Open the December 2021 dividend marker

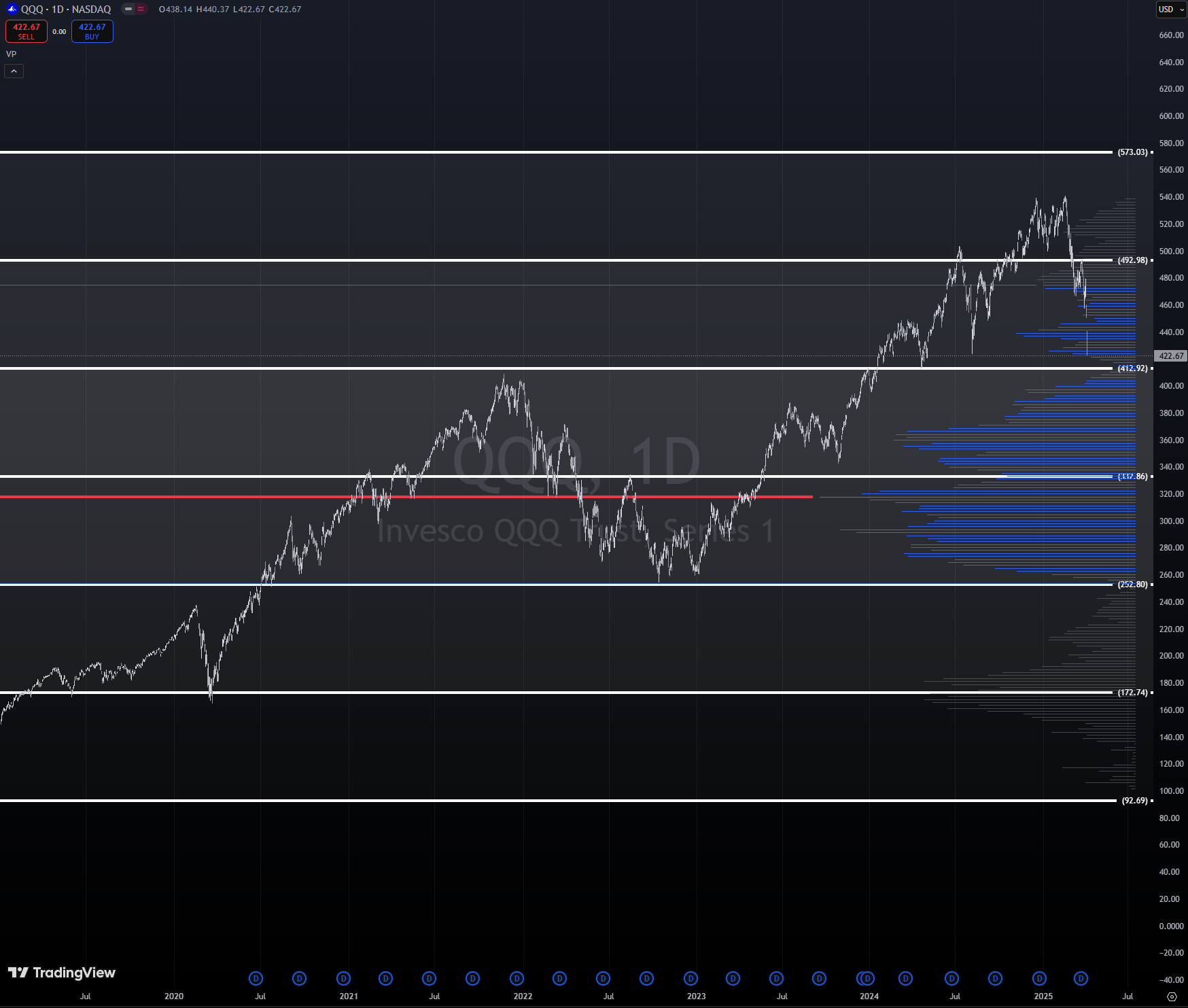(517, 978)
